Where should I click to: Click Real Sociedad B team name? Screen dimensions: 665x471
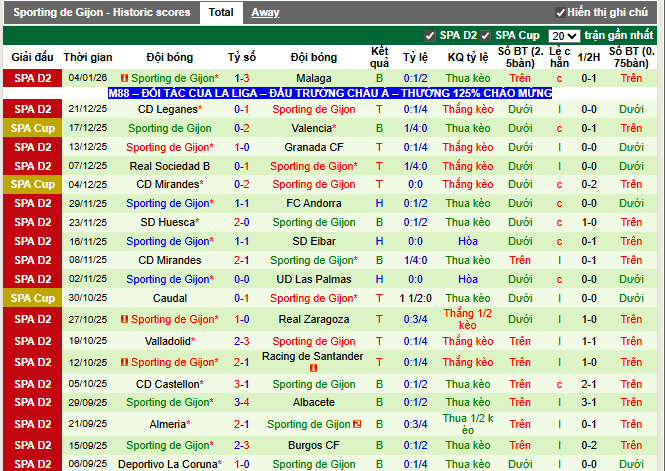[170, 166]
